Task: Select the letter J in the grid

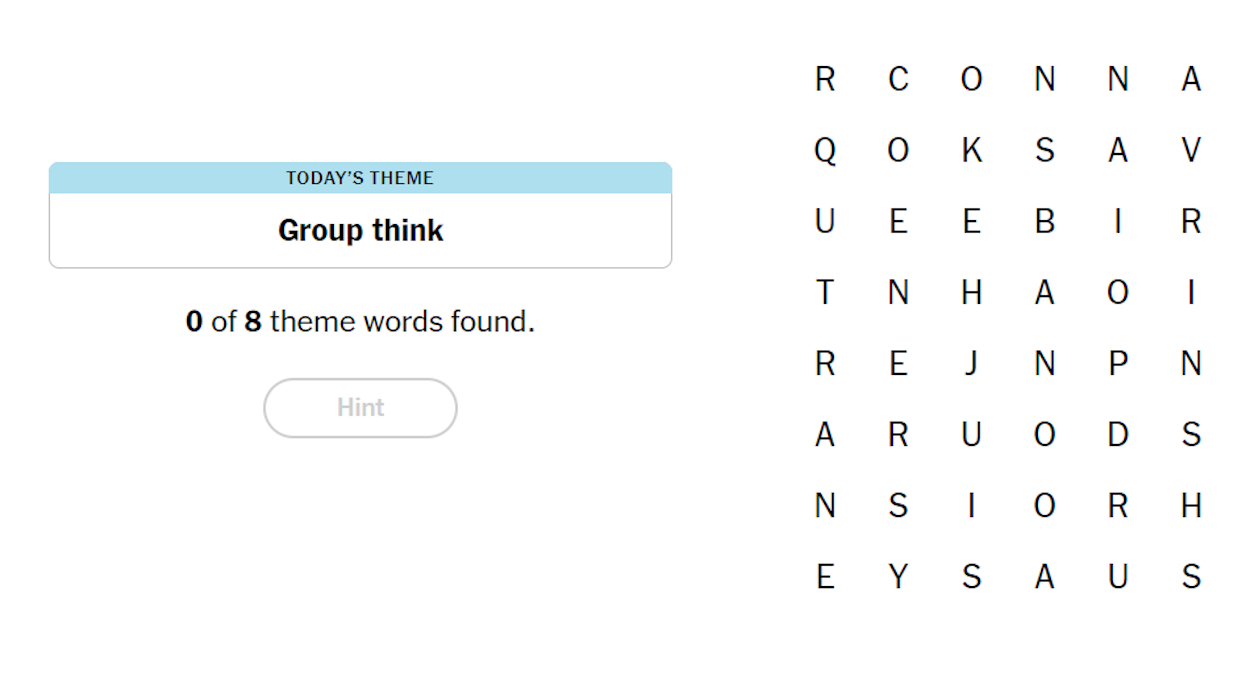Action: coord(971,363)
